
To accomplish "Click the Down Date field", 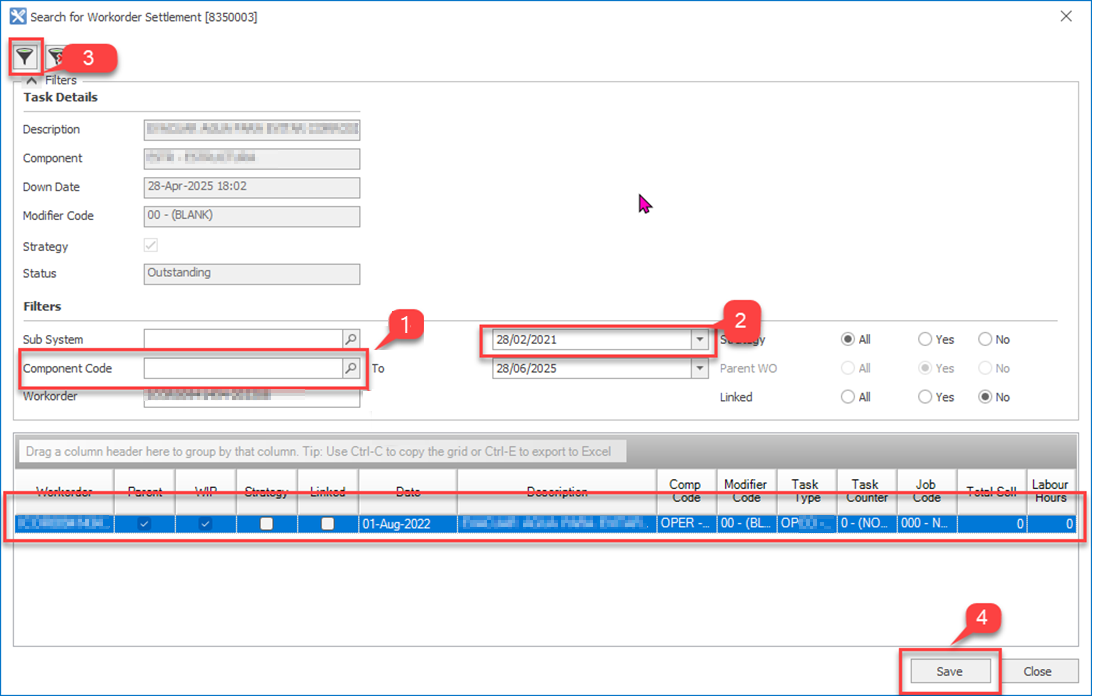I will click(x=252, y=187).
